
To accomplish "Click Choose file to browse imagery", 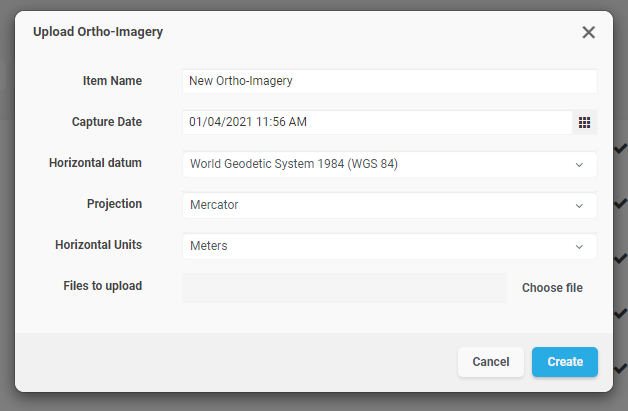I will tap(552, 288).
